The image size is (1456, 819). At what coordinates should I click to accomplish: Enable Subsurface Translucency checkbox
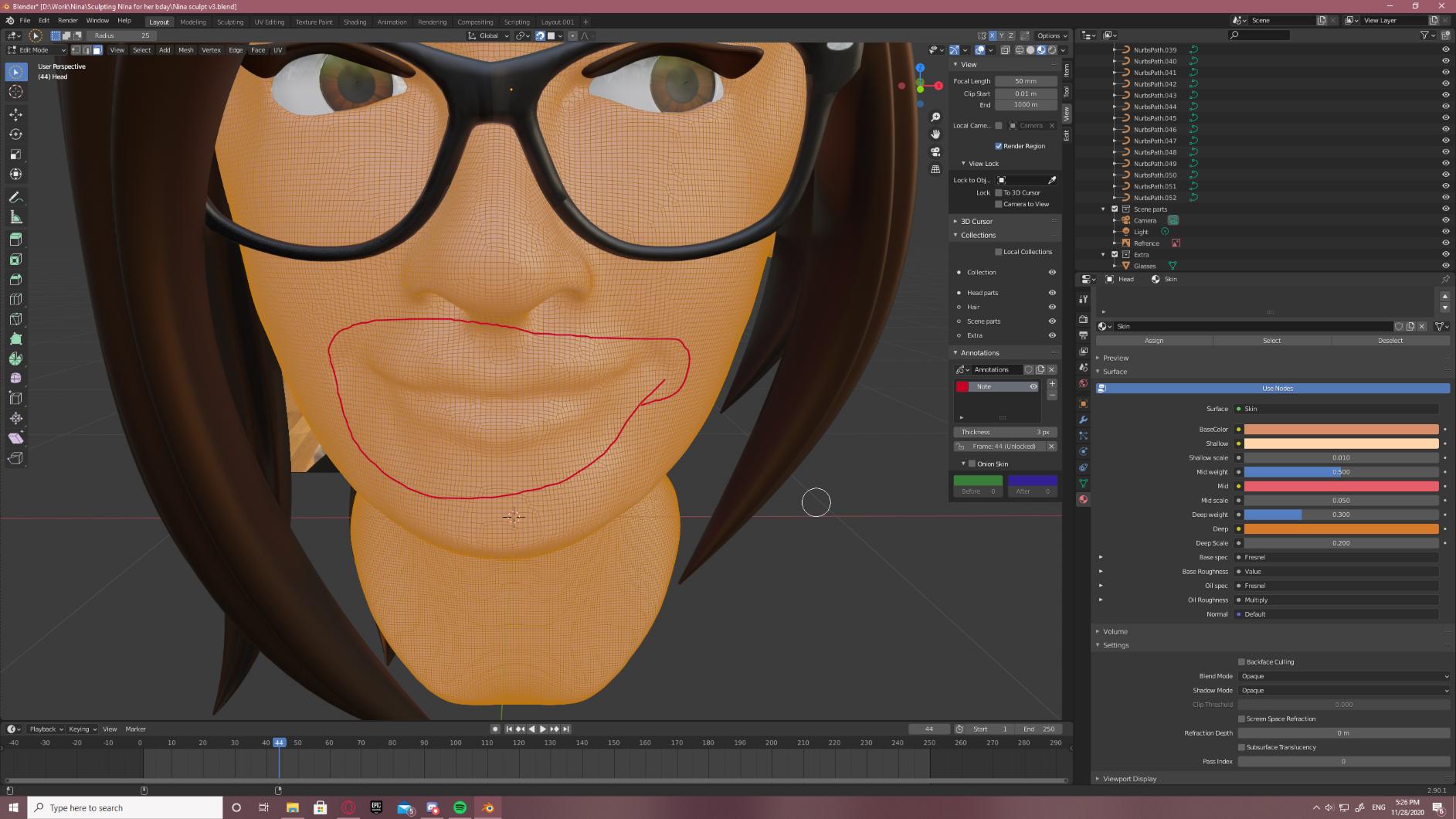pos(1241,748)
